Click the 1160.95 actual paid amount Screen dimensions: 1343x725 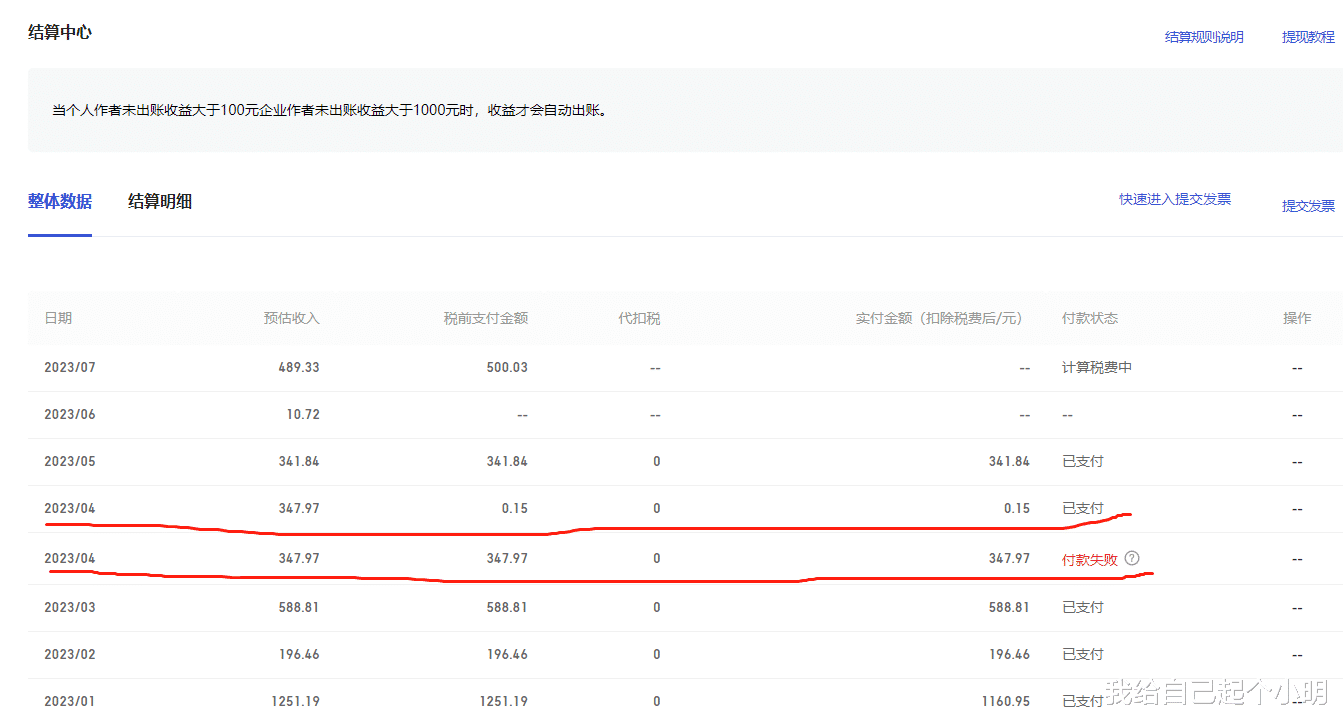[1005, 701]
